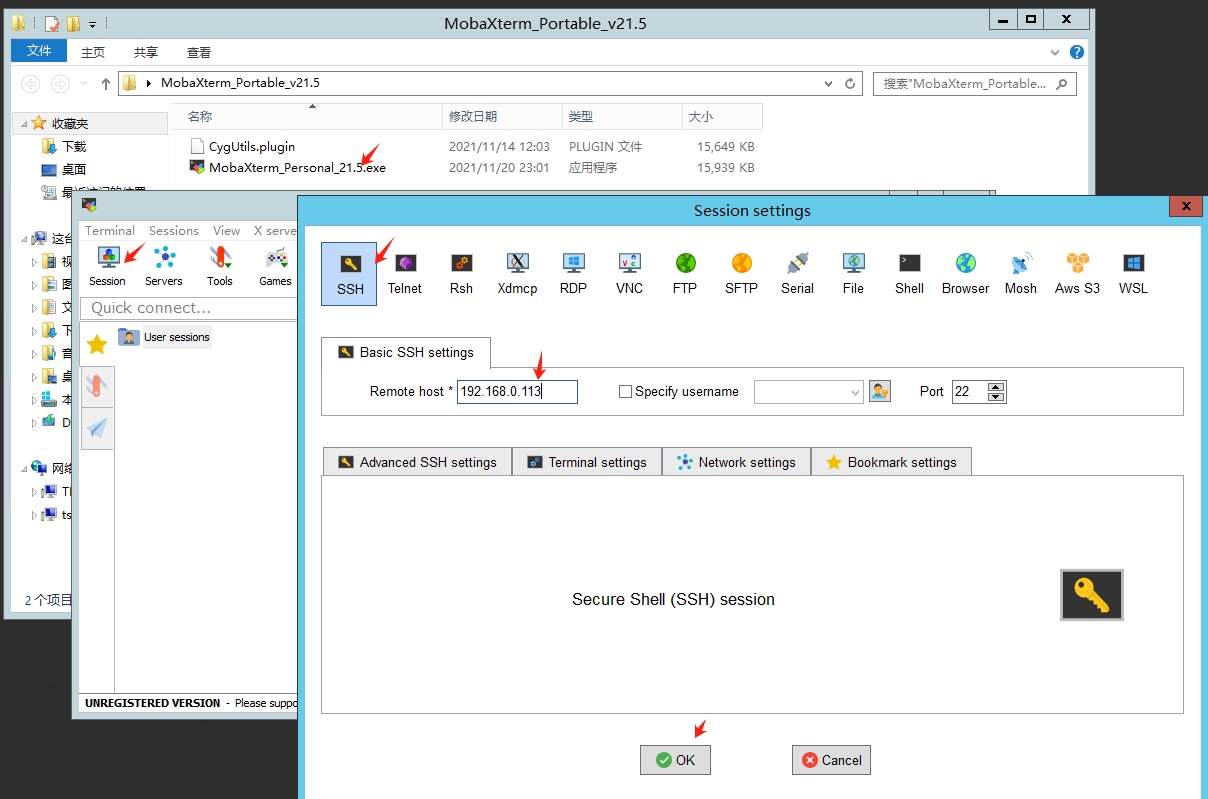Open the 共享 ribbon tab in Explorer

tap(146, 52)
